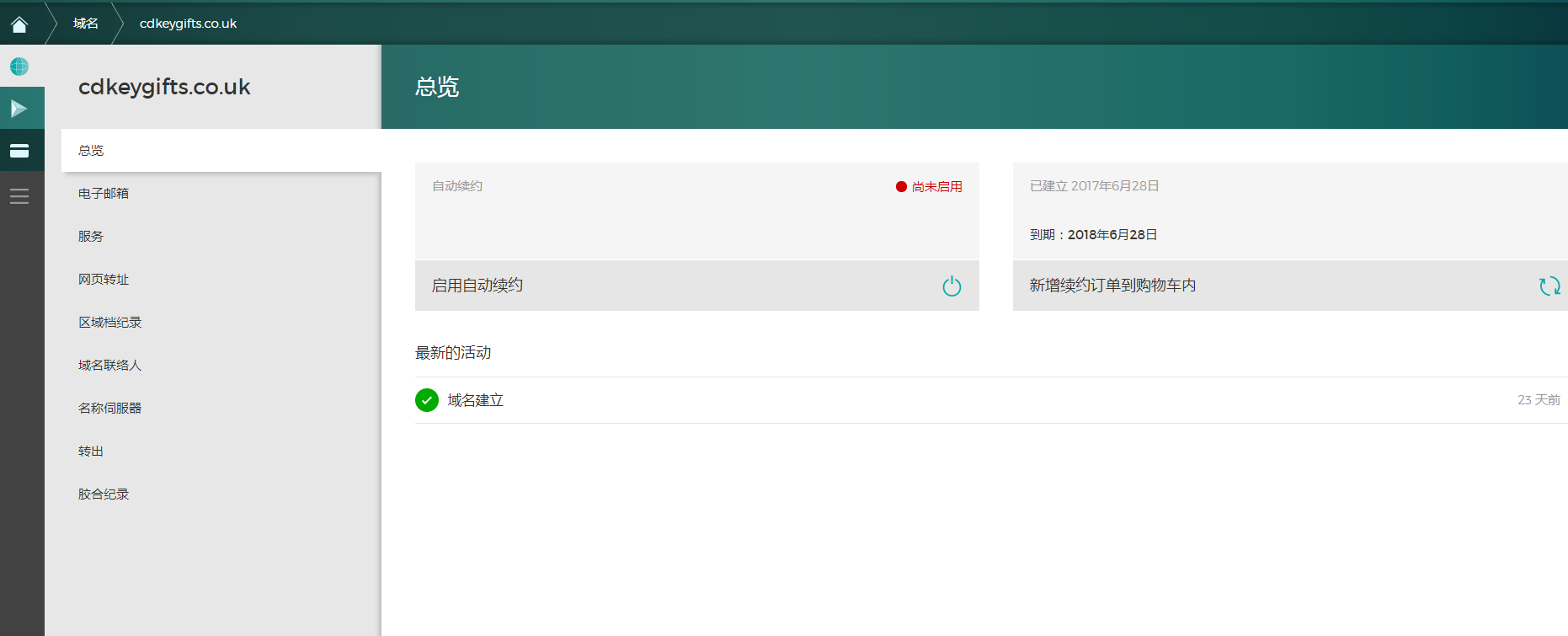The image size is (1568, 636).
Task: Open 域名 breadcrumb link
Action: coord(85,24)
